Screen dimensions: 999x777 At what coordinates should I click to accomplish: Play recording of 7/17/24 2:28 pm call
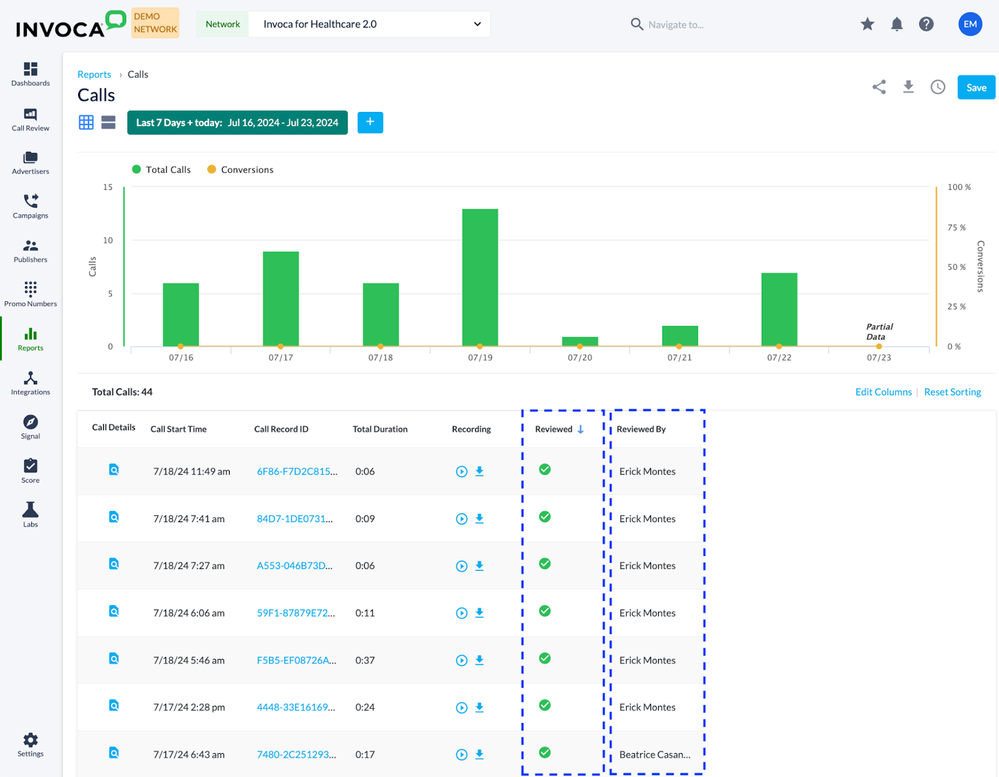point(461,708)
